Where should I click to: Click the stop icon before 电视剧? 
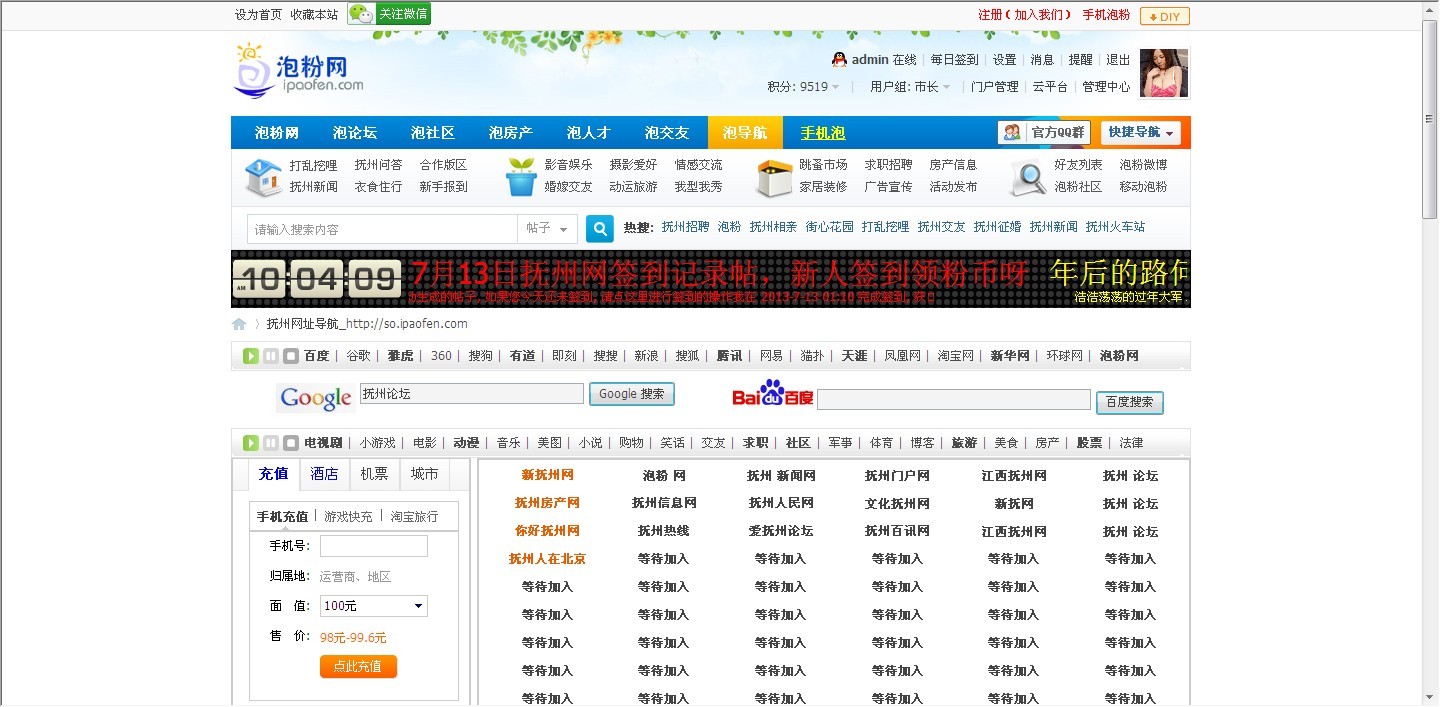click(x=290, y=443)
